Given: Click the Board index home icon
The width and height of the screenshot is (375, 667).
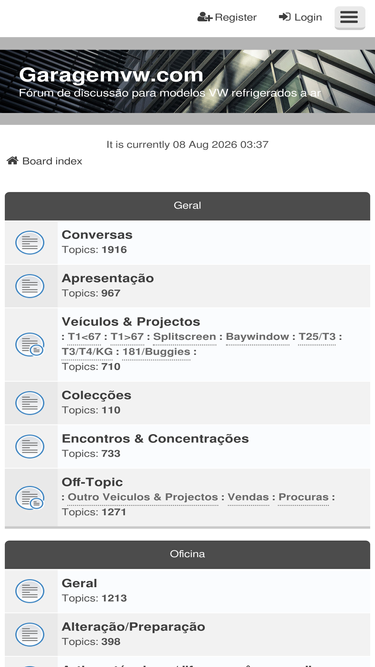Looking at the screenshot, I should (12, 161).
